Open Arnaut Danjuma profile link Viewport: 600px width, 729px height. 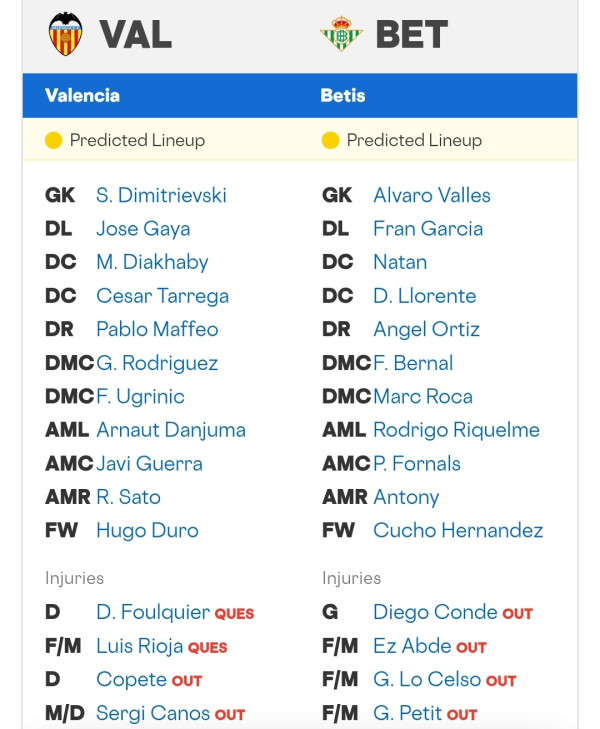tap(171, 430)
